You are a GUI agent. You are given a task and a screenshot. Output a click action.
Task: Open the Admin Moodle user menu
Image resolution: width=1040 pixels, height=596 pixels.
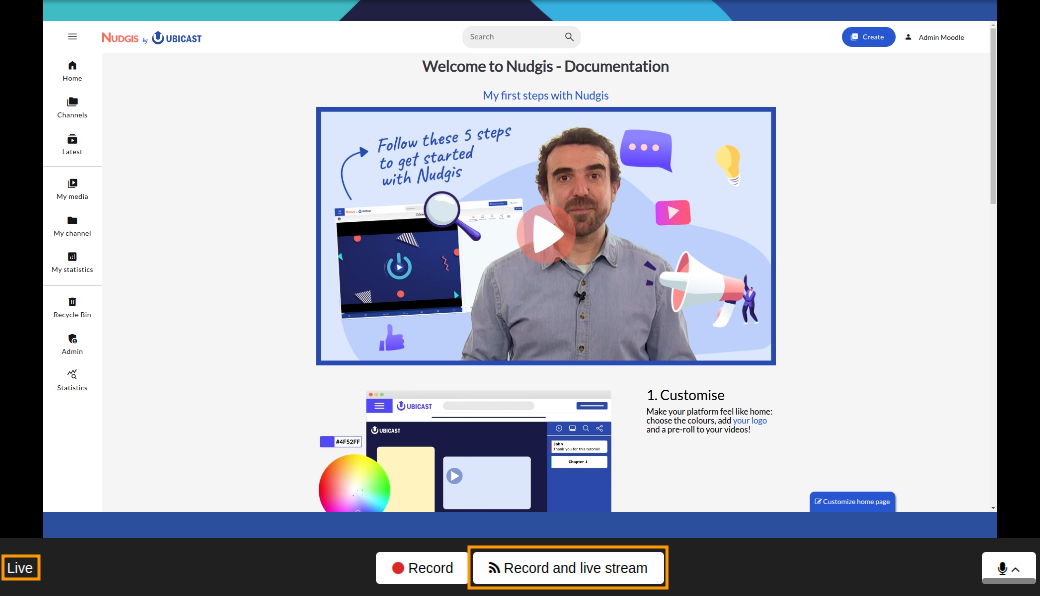pyautogui.click(x=935, y=37)
